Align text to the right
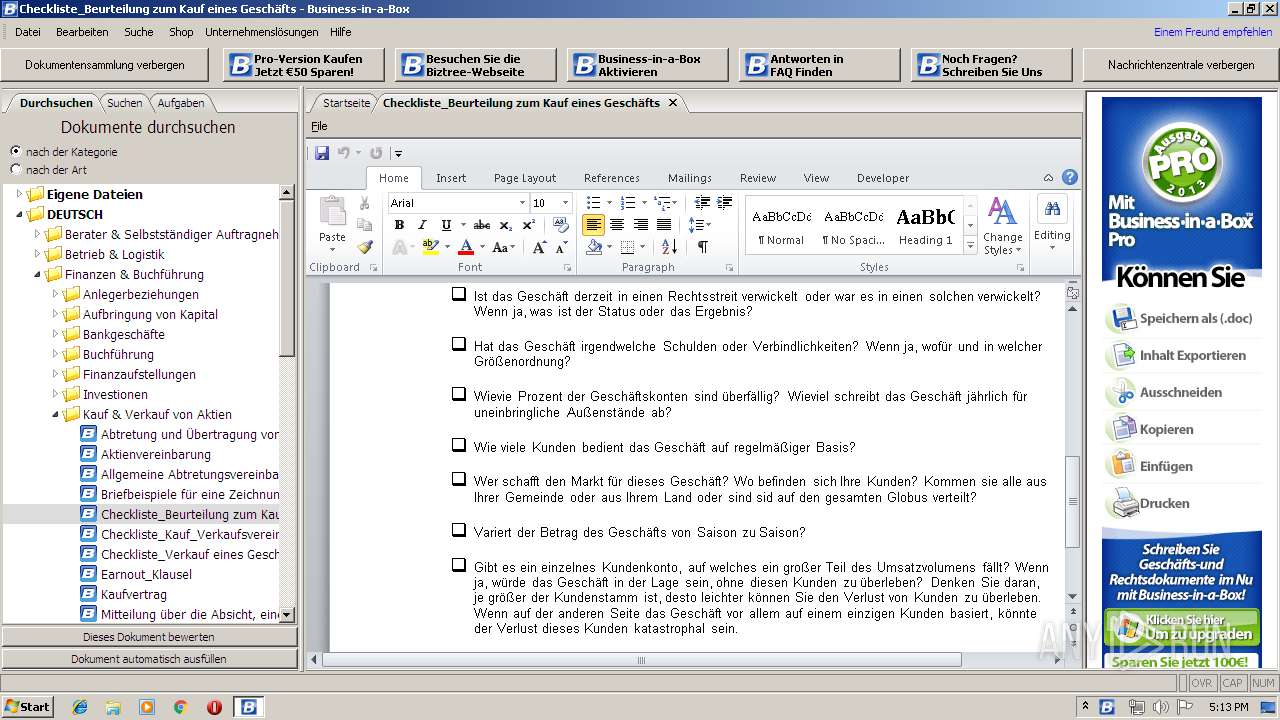The height and width of the screenshot is (720, 1280). pos(641,225)
